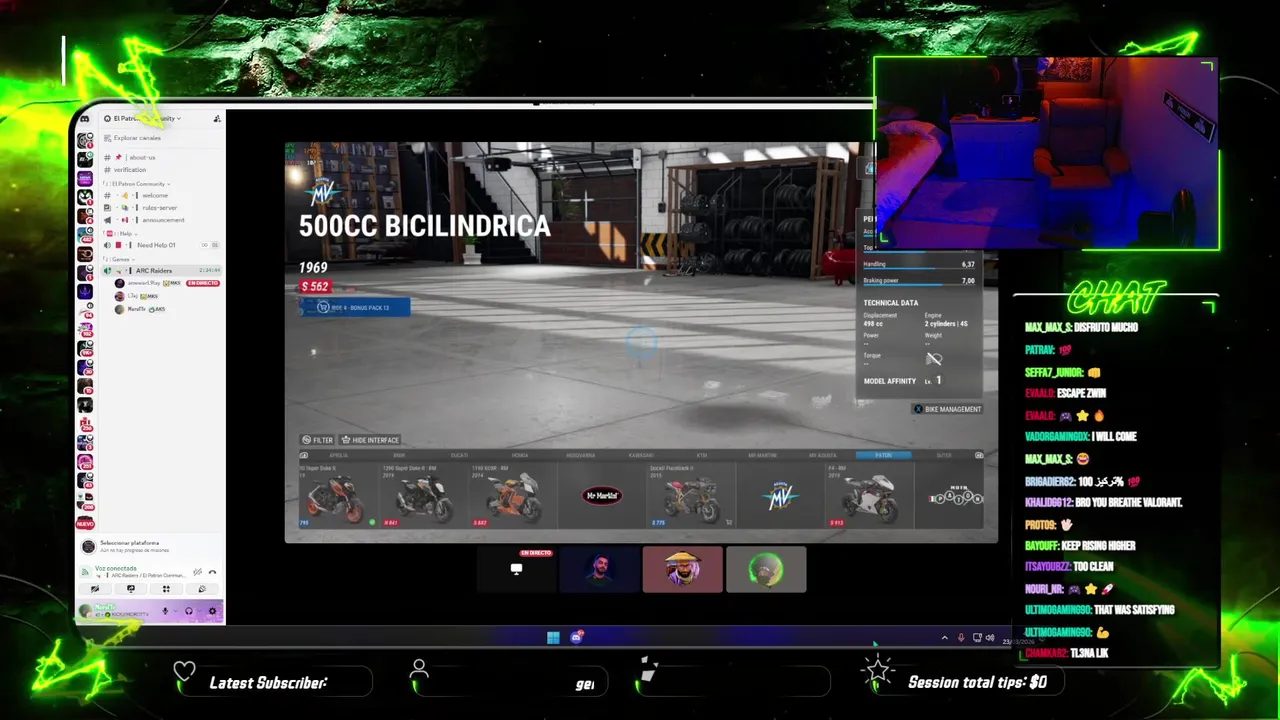Image resolution: width=1280 pixels, height=720 pixels.
Task: Click the EN DIRECTO screen share tile
Action: tap(516, 569)
